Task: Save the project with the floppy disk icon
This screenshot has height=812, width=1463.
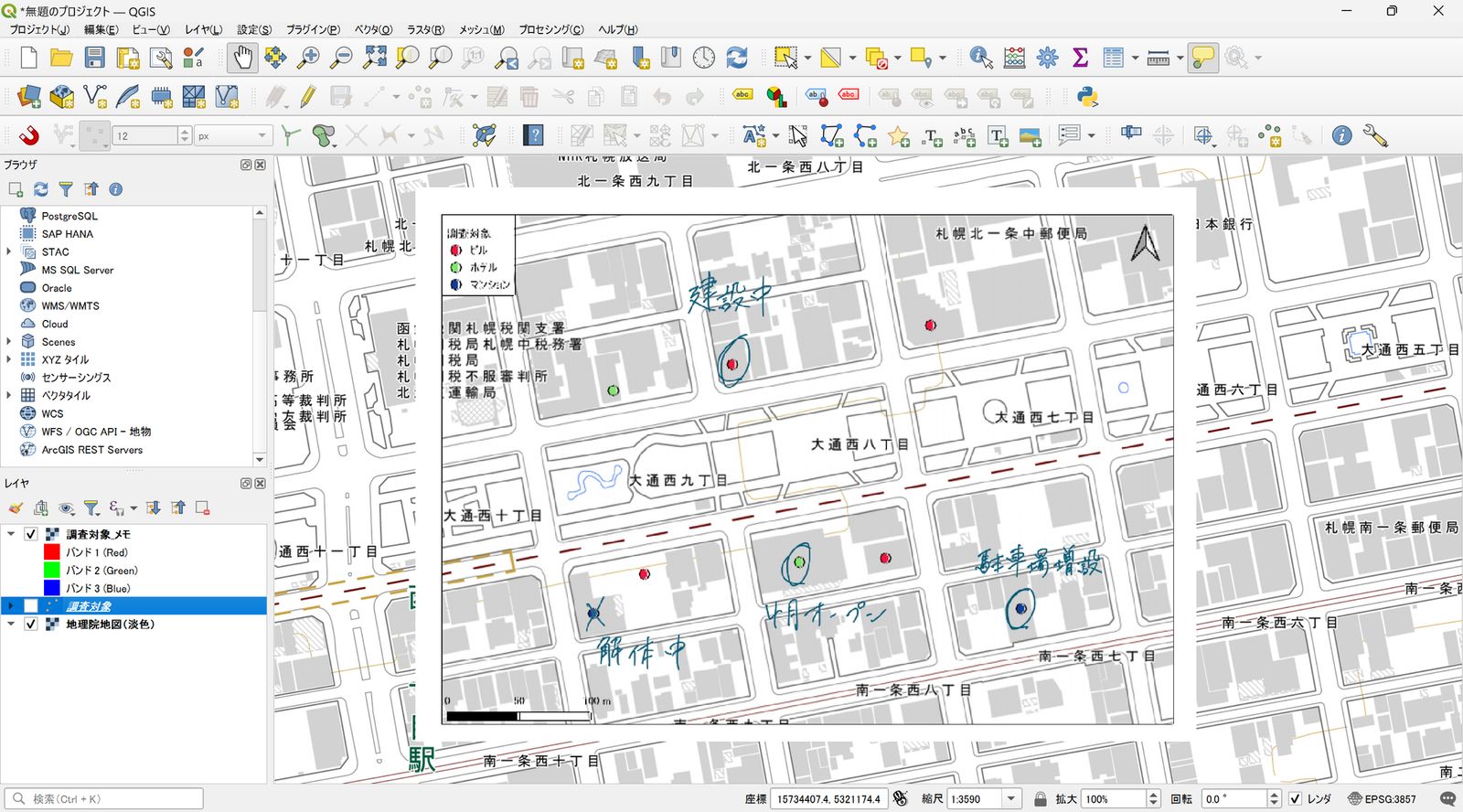Action: (94, 59)
